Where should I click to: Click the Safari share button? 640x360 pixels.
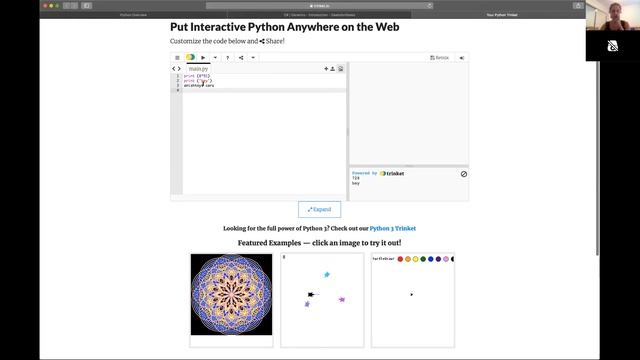click(x=578, y=6)
